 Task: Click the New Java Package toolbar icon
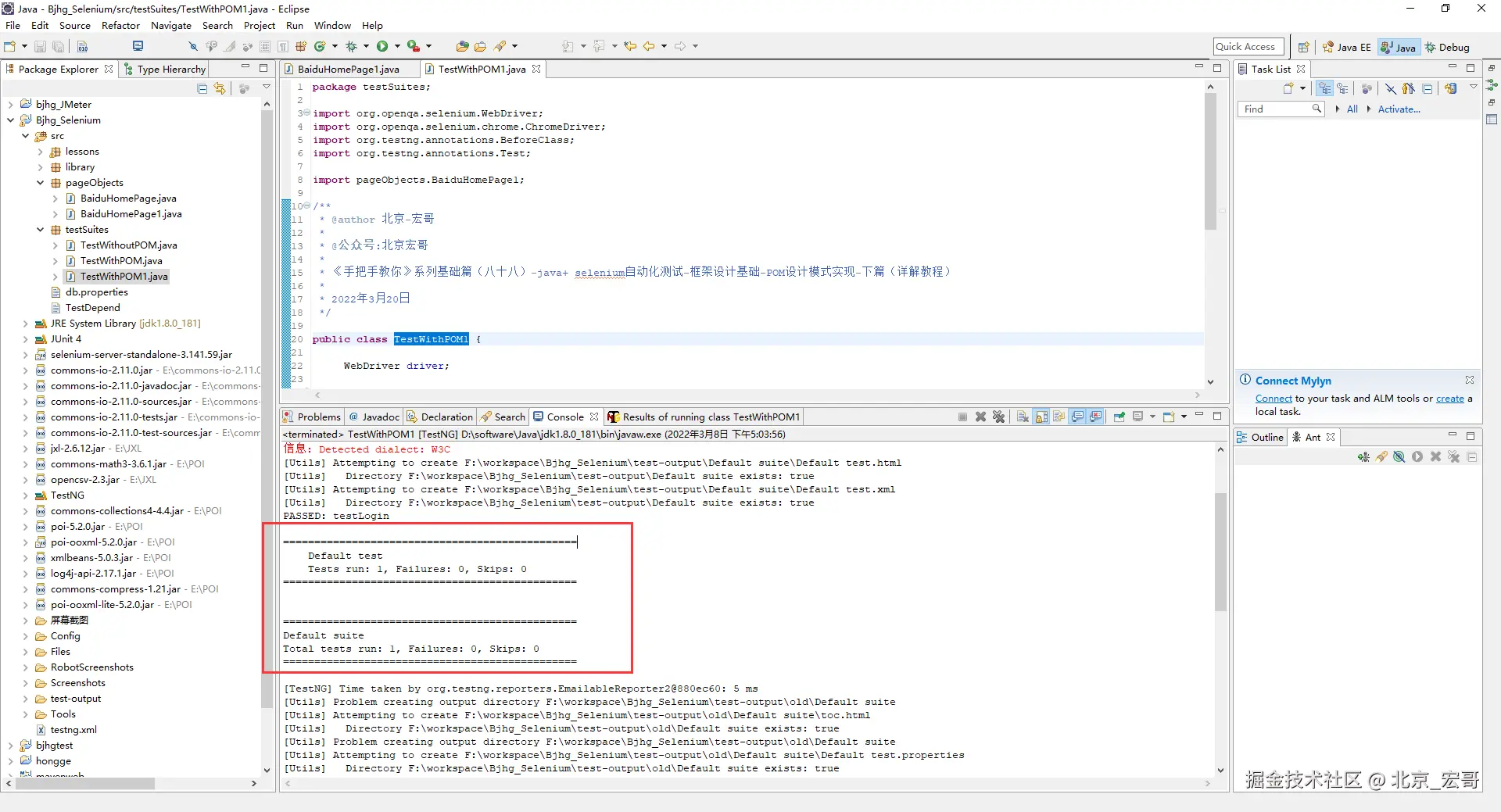click(301, 47)
